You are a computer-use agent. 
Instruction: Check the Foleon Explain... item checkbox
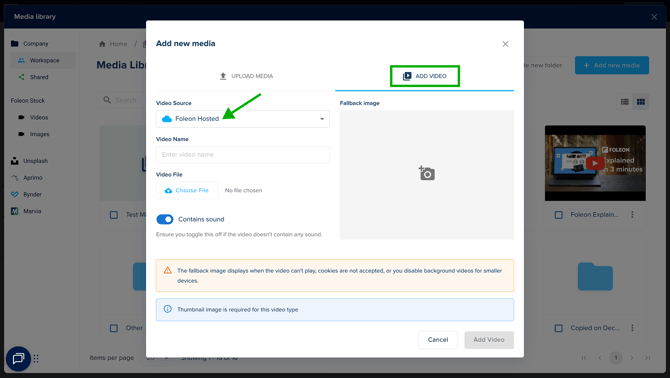coord(558,215)
